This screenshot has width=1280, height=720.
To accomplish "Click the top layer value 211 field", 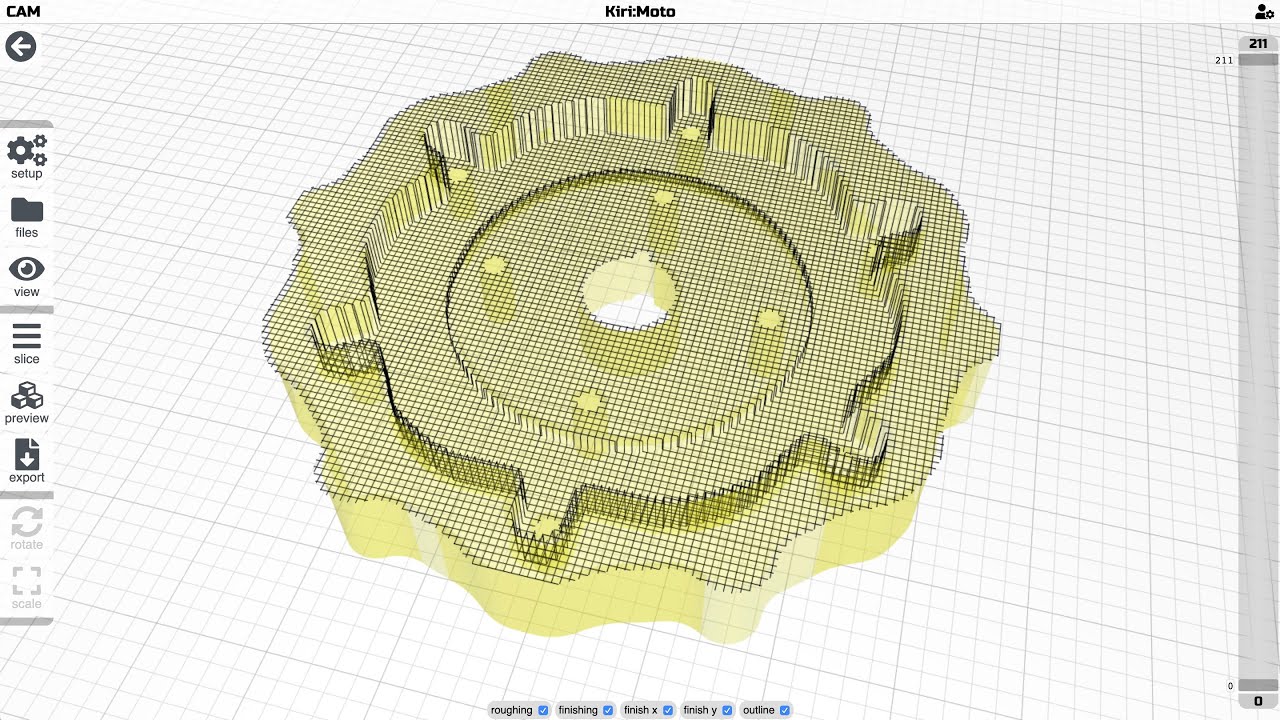I will pyautogui.click(x=1258, y=44).
